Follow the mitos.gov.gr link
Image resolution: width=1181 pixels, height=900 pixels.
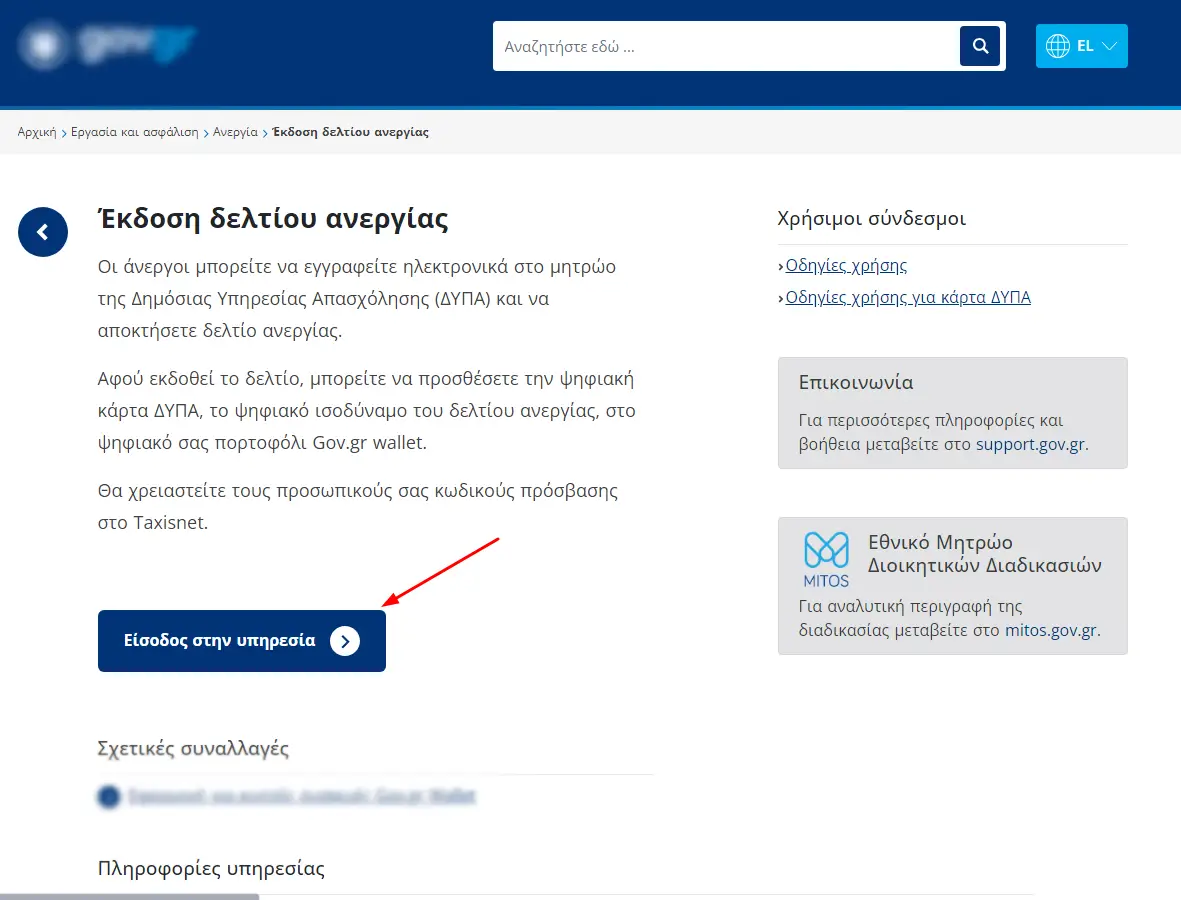coord(1050,630)
